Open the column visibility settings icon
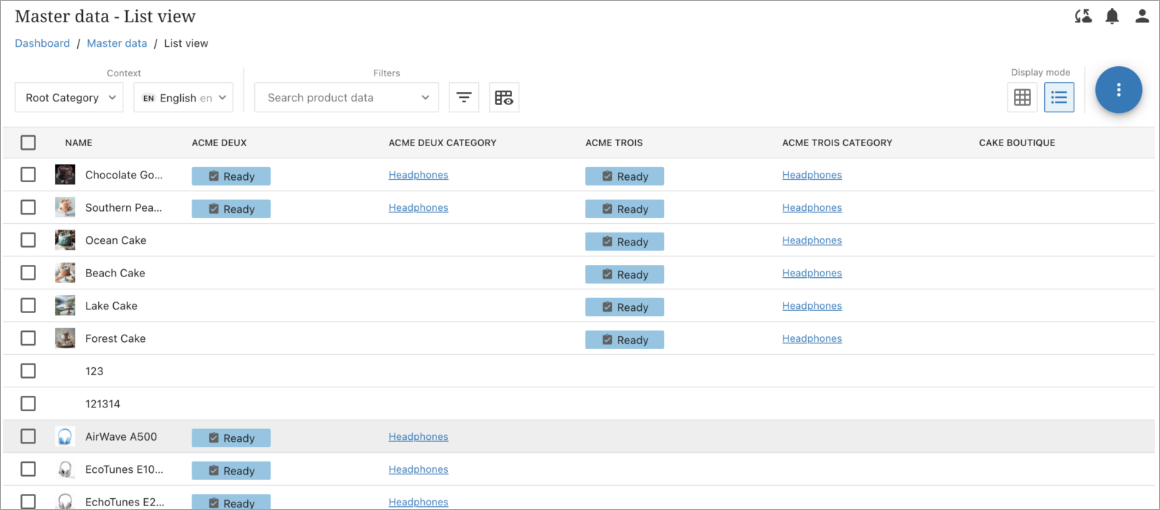The height and width of the screenshot is (510, 1160). (504, 97)
